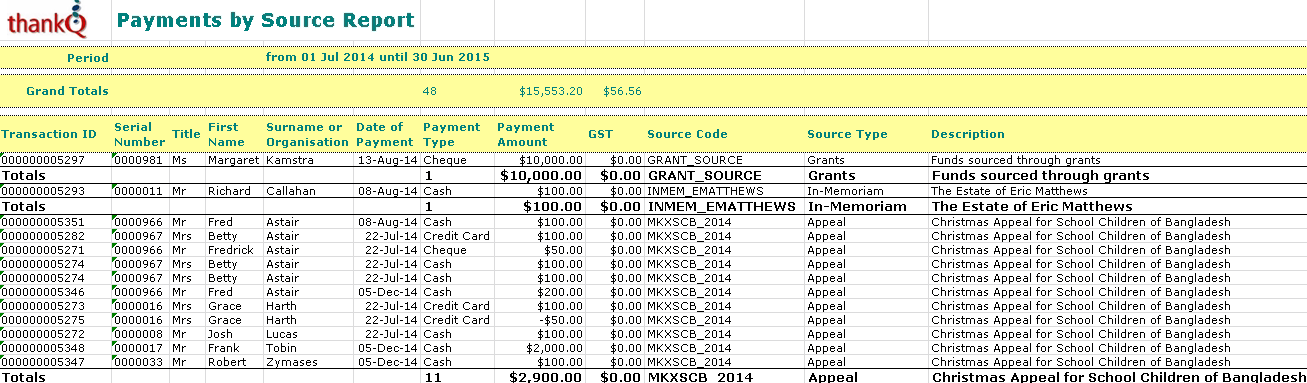This screenshot has width=1307, height=383.
Task: Select the Payment Type column header
Action: (452, 134)
